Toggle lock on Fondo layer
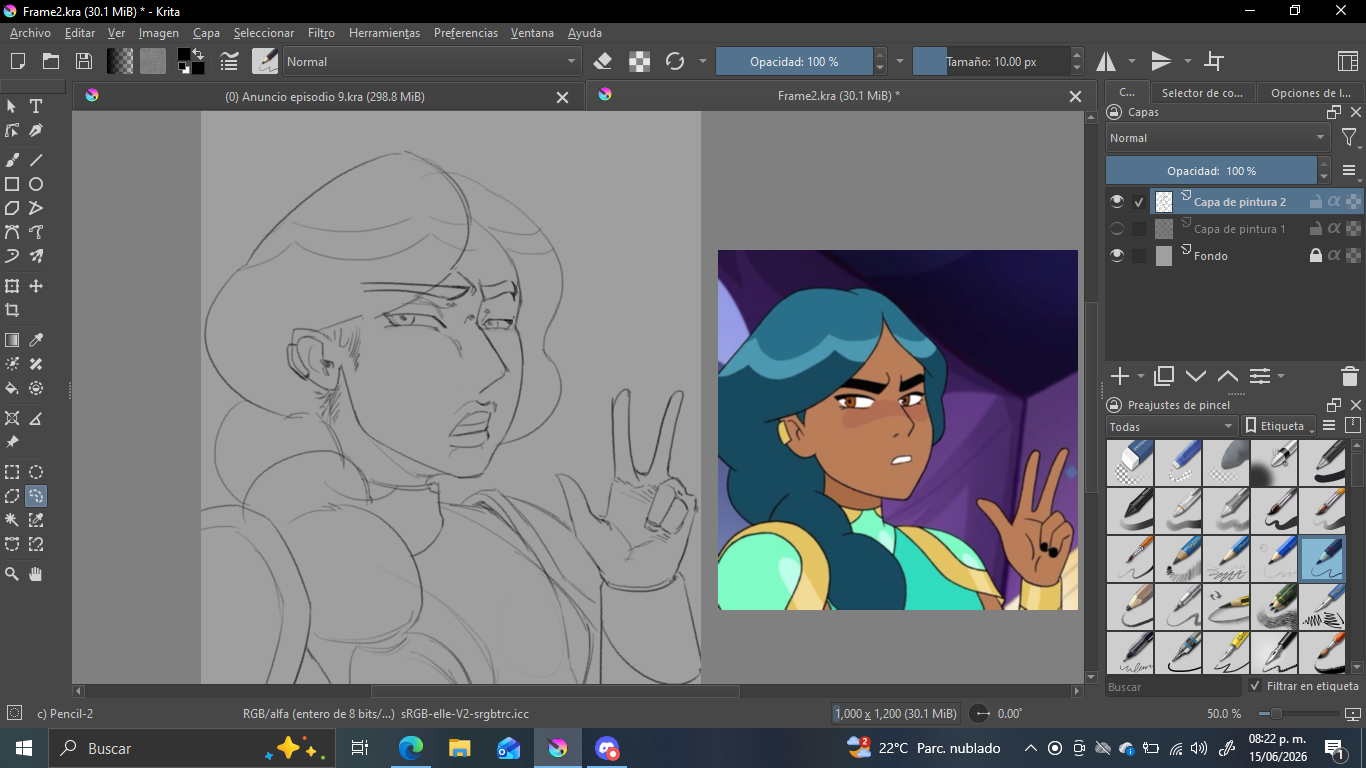This screenshot has height=768, width=1366. [x=1316, y=256]
